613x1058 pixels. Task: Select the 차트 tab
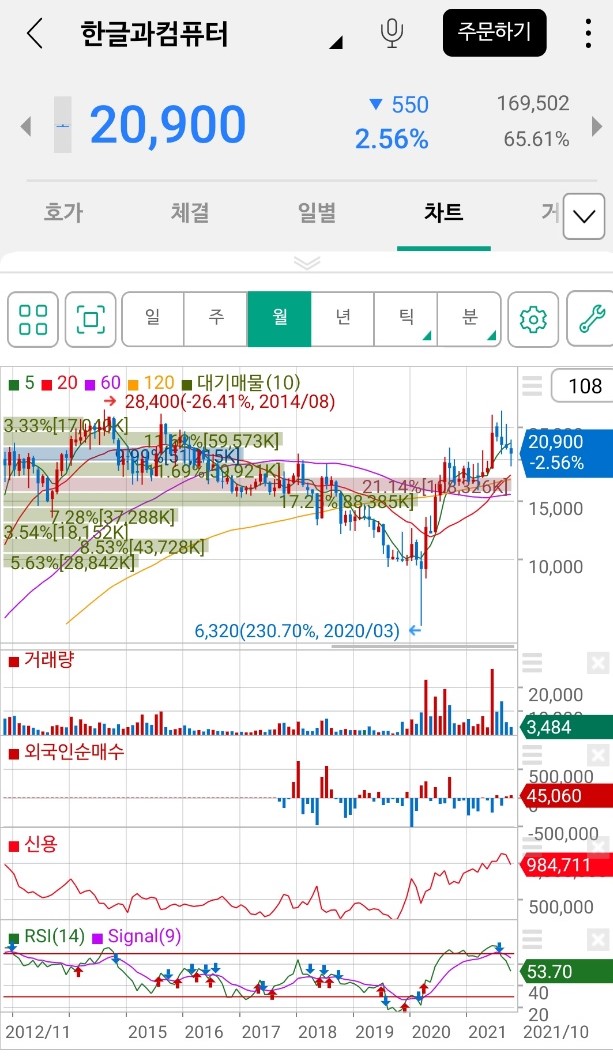tap(444, 213)
